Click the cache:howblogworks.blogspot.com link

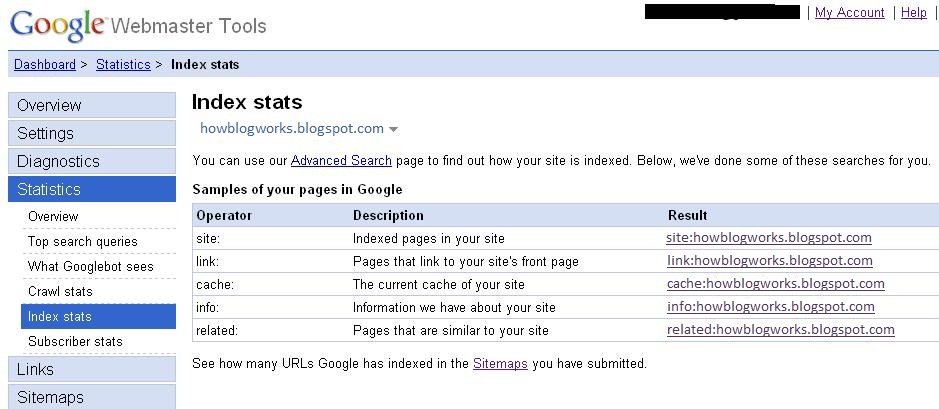coord(776,283)
